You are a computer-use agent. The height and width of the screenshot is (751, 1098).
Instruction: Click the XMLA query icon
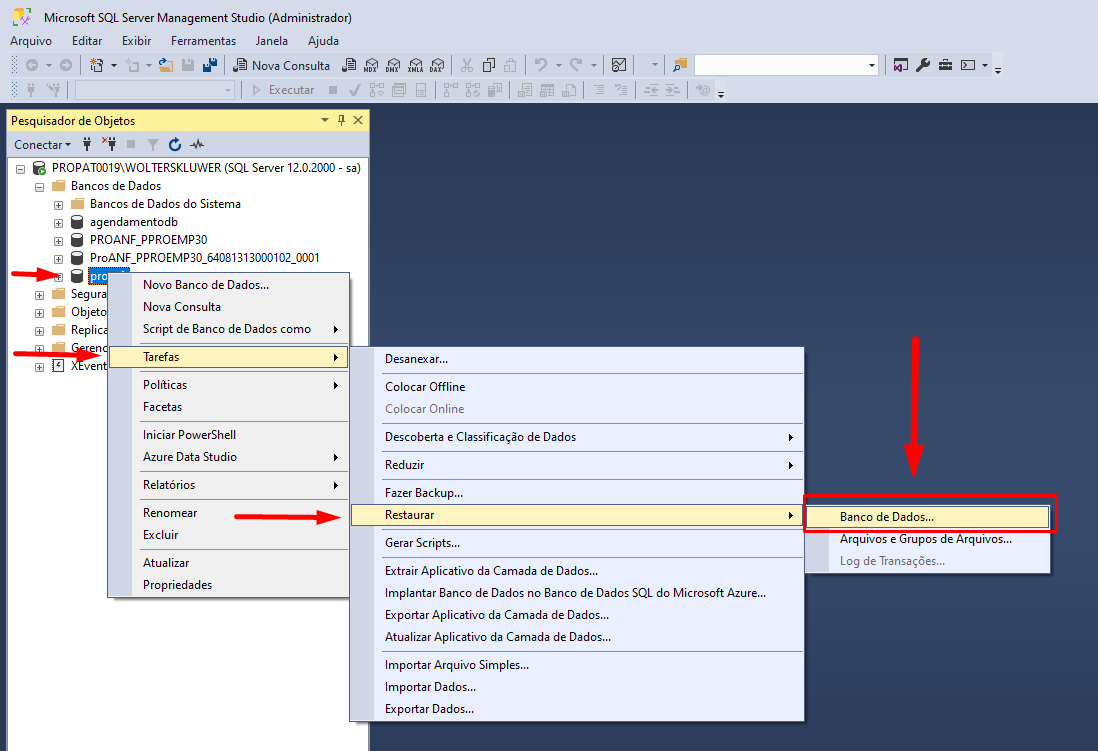[415, 65]
